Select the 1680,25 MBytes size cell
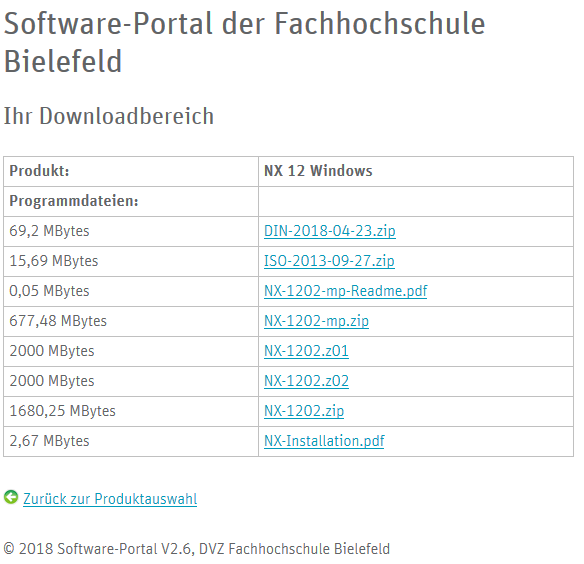The image size is (584, 564). pos(131,411)
